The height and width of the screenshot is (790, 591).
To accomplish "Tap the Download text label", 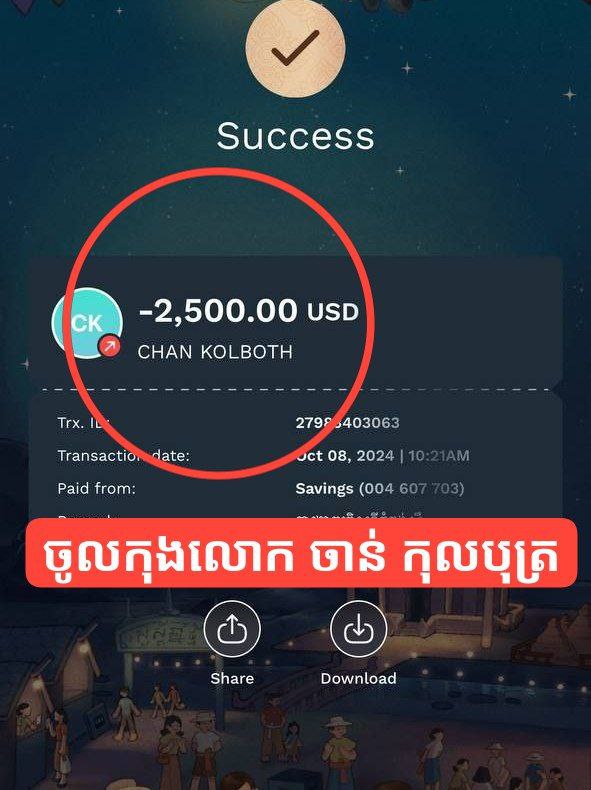I will click(x=358, y=678).
